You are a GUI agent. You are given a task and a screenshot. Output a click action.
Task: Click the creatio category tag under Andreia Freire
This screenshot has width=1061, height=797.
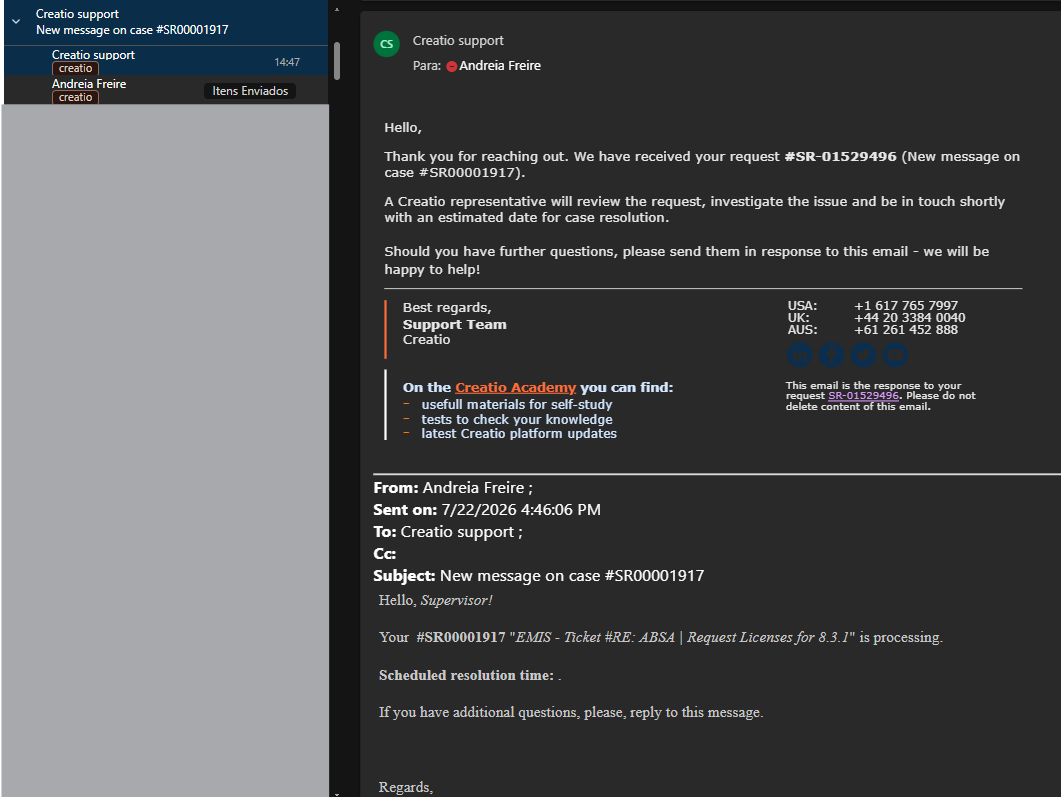tap(75, 97)
